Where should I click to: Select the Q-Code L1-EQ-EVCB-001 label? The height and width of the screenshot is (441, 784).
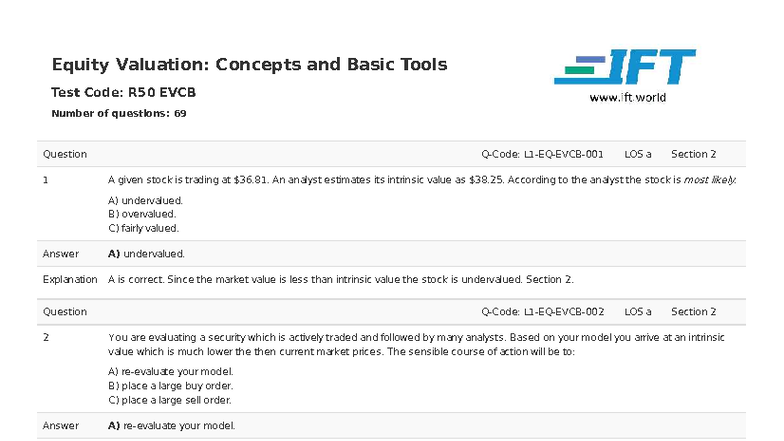click(x=542, y=155)
